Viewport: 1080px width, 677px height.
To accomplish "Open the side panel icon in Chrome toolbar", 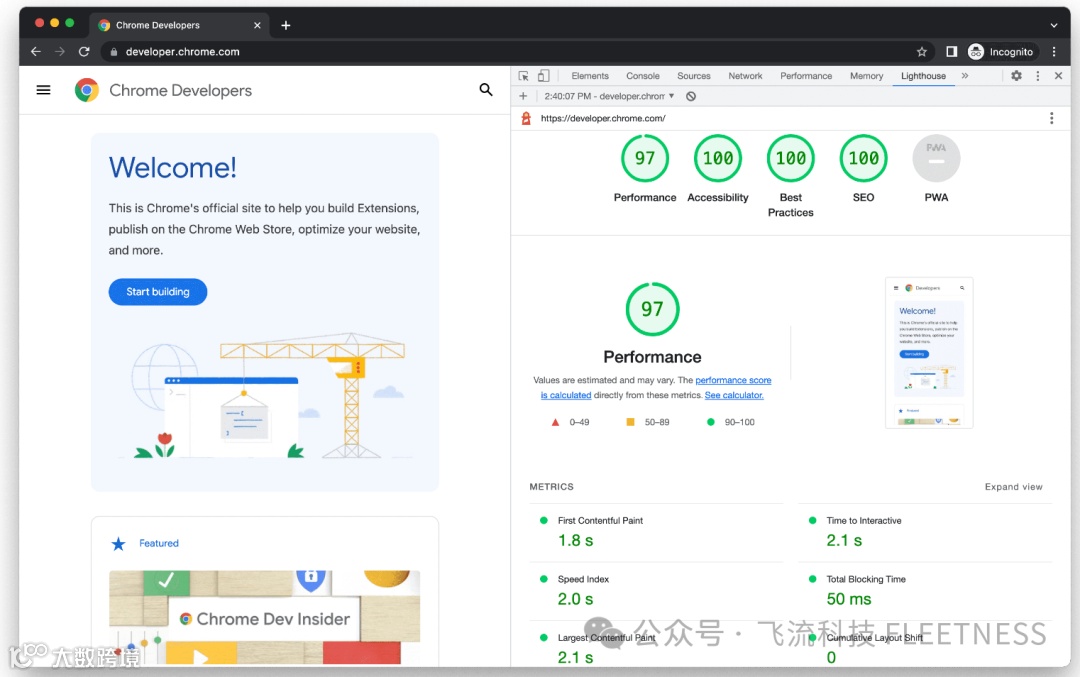I will (951, 52).
